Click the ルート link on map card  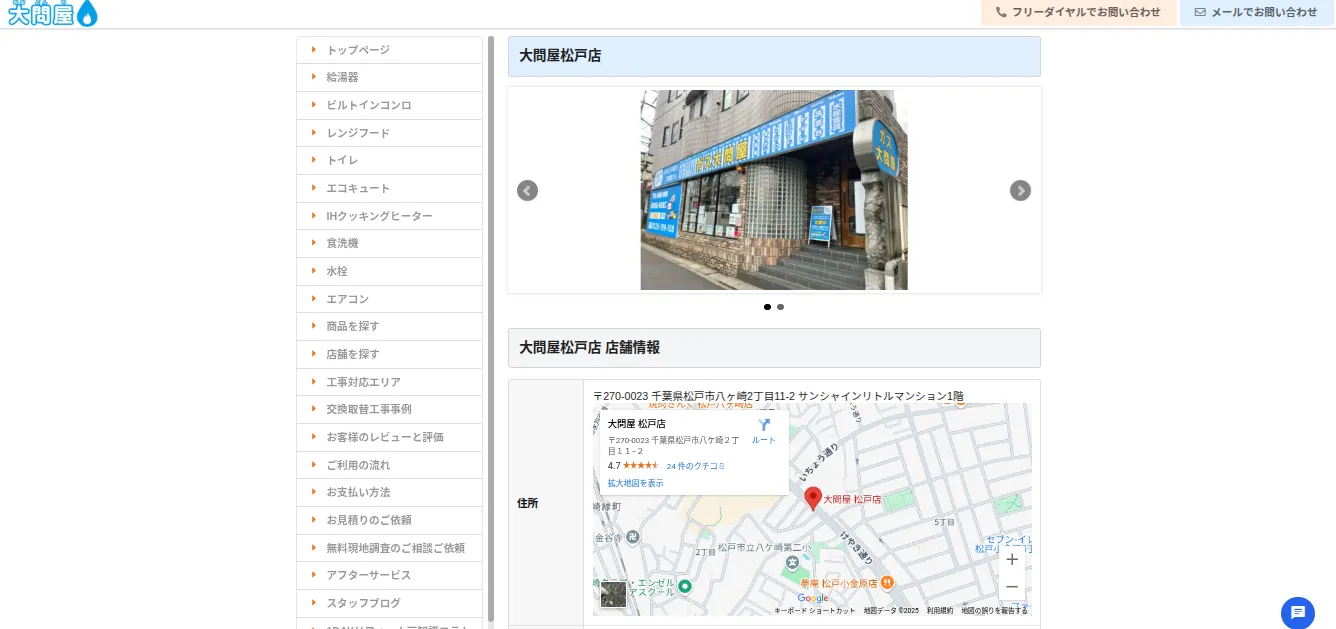[x=764, y=440]
